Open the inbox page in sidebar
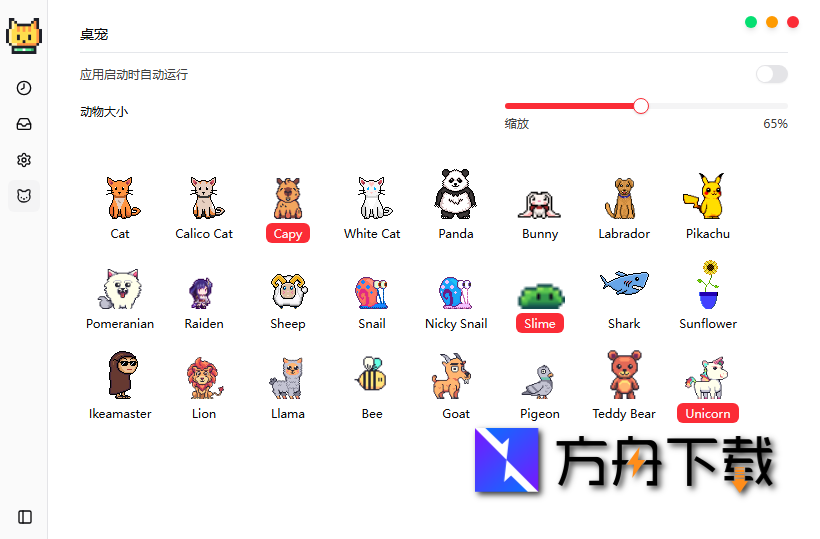The width and height of the screenshot is (820, 539). (x=24, y=124)
